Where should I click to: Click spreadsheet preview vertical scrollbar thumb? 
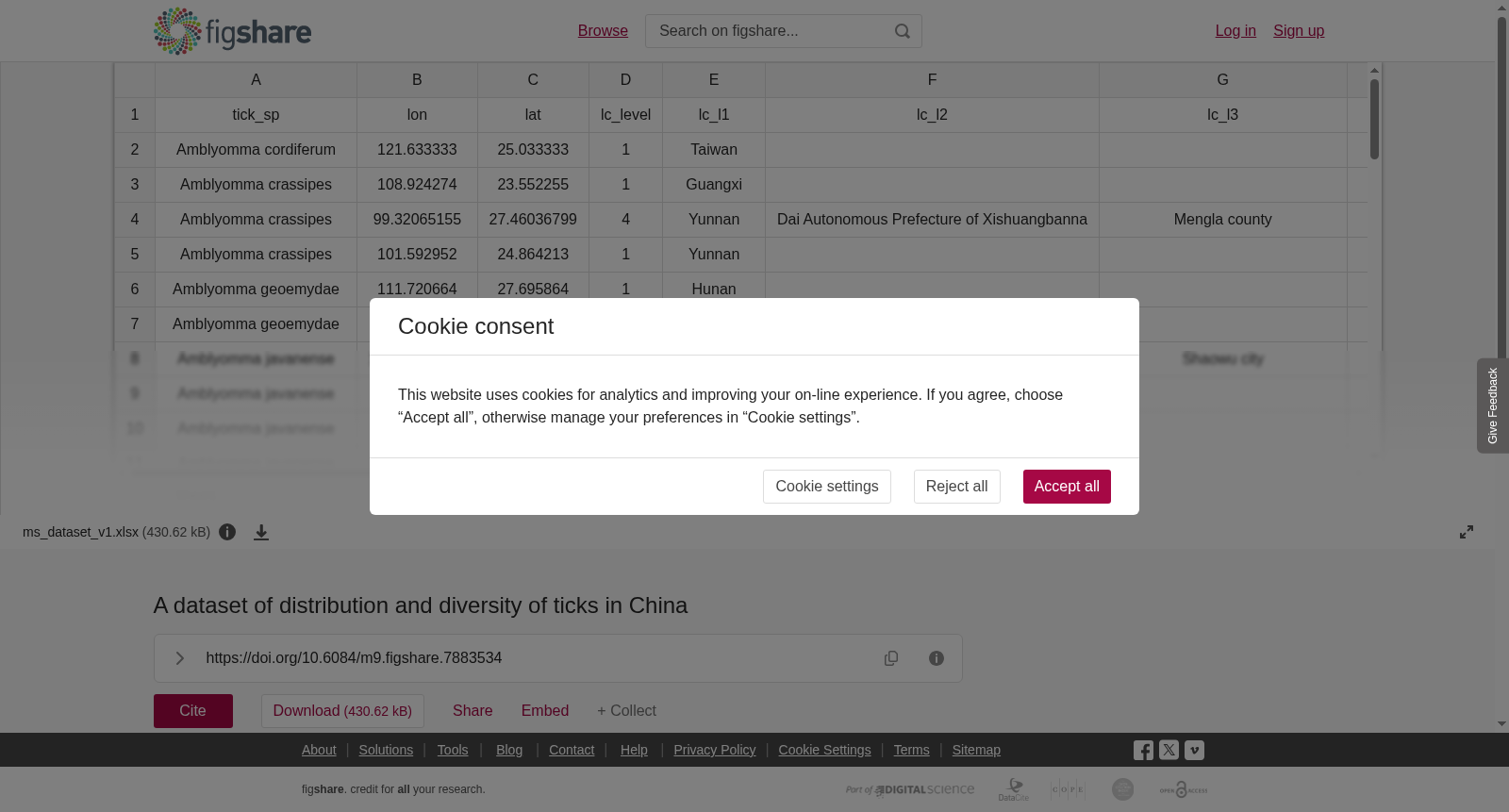1375,119
